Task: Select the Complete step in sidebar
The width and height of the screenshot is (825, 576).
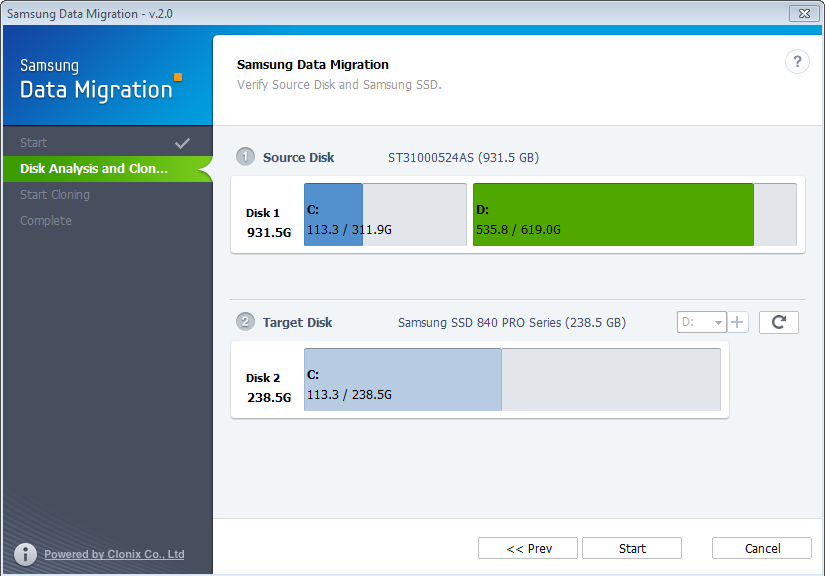Action: pos(107,221)
